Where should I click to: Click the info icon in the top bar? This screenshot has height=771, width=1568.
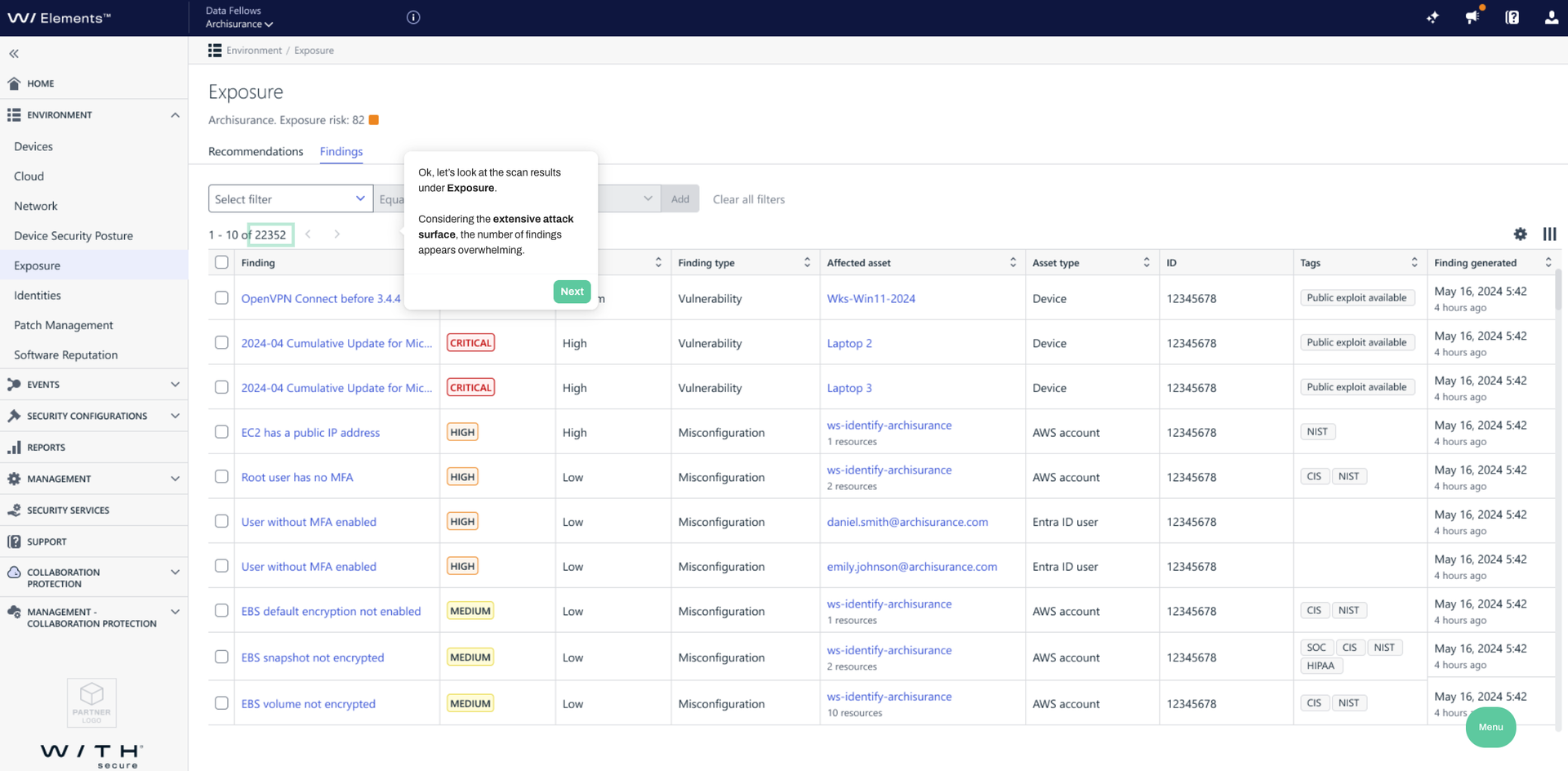point(413,16)
